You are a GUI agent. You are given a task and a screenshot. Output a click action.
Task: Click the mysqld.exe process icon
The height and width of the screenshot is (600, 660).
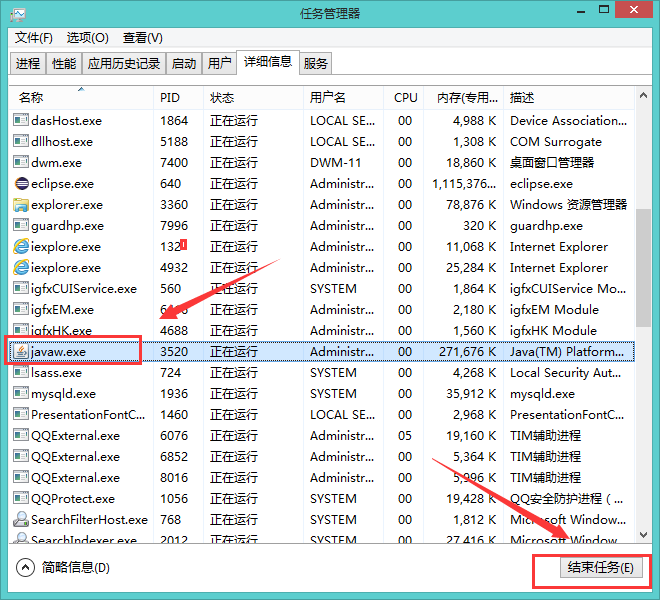[21, 393]
